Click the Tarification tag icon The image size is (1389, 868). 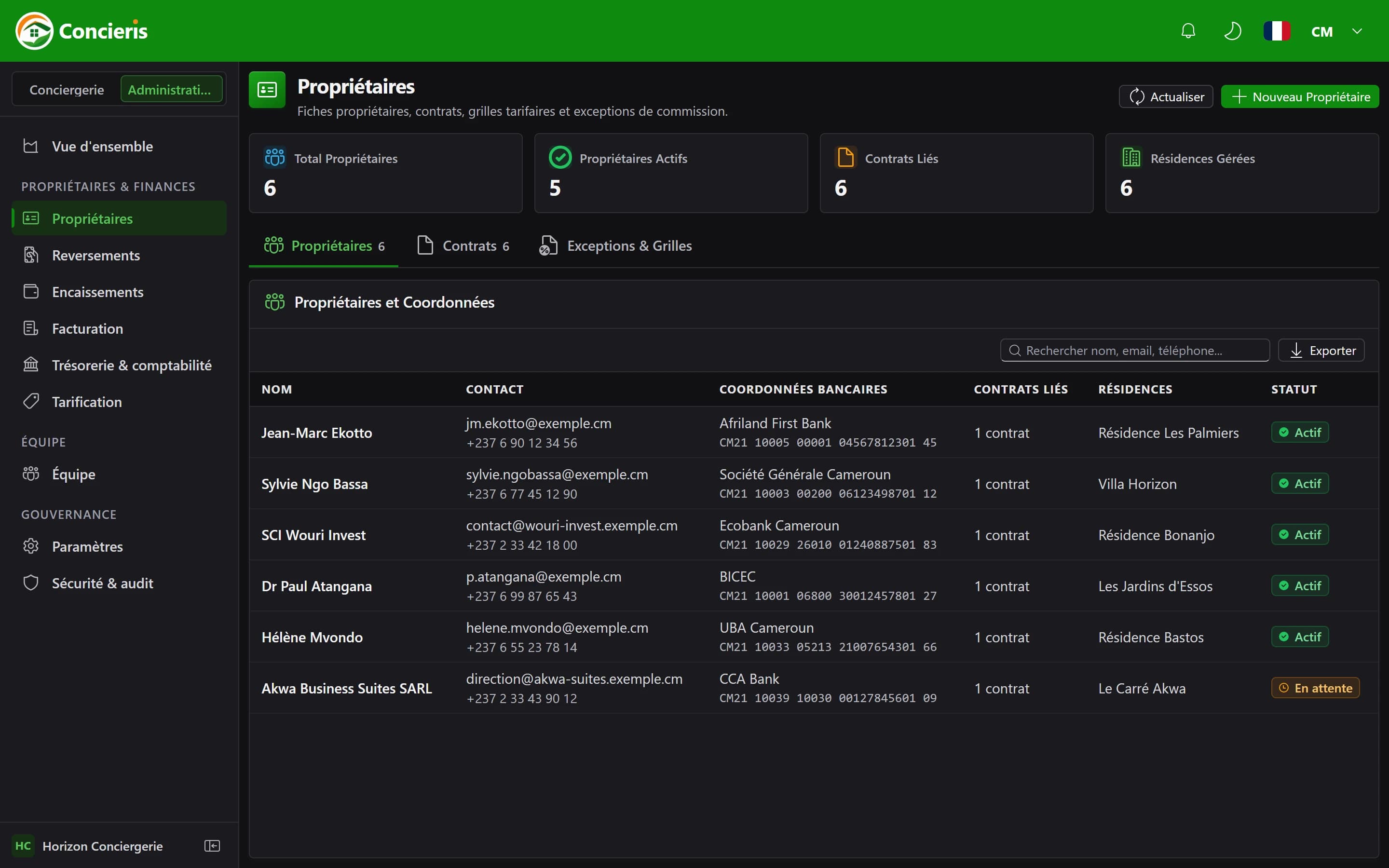[x=31, y=401]
